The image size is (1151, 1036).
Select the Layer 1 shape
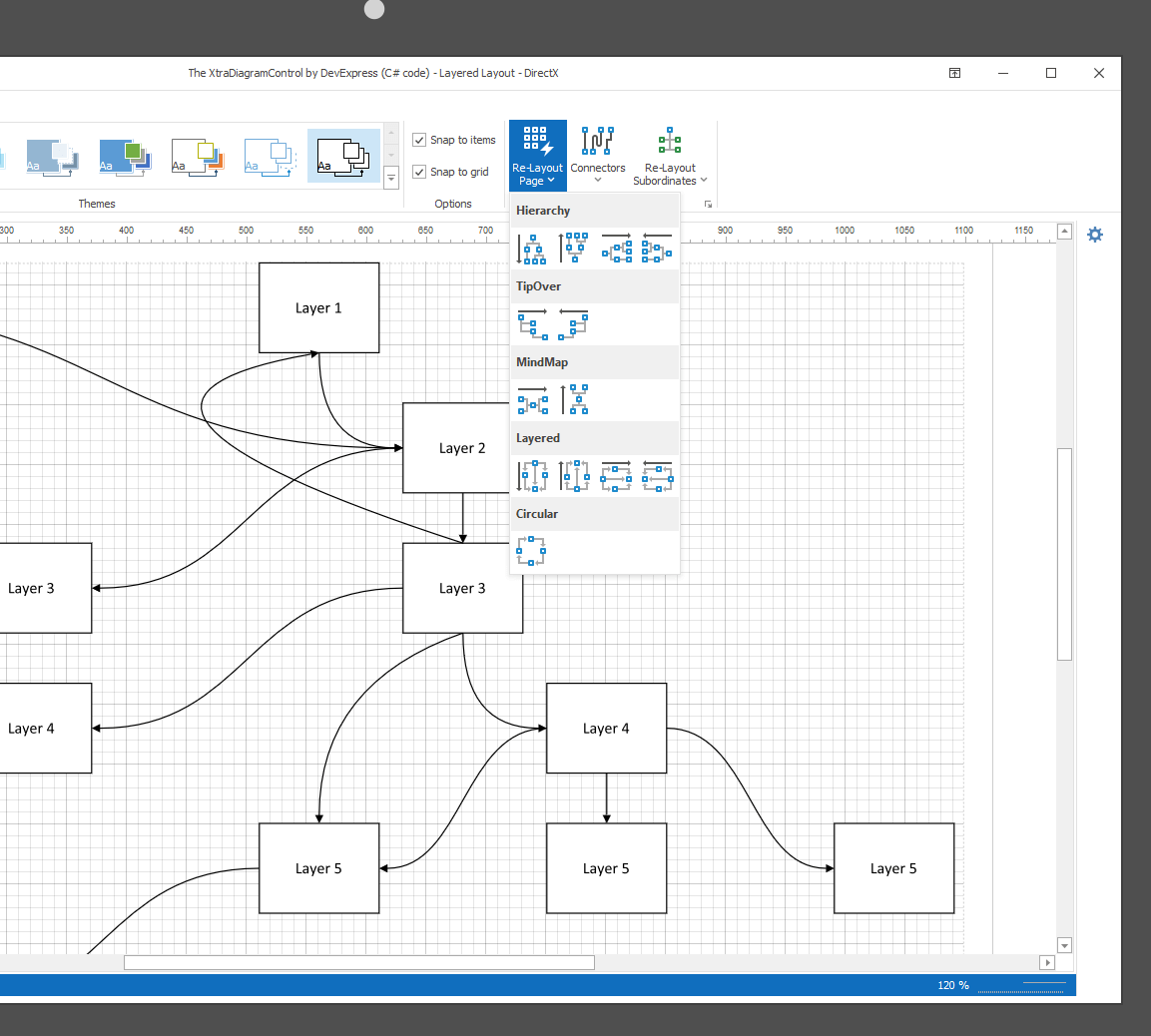319,308
